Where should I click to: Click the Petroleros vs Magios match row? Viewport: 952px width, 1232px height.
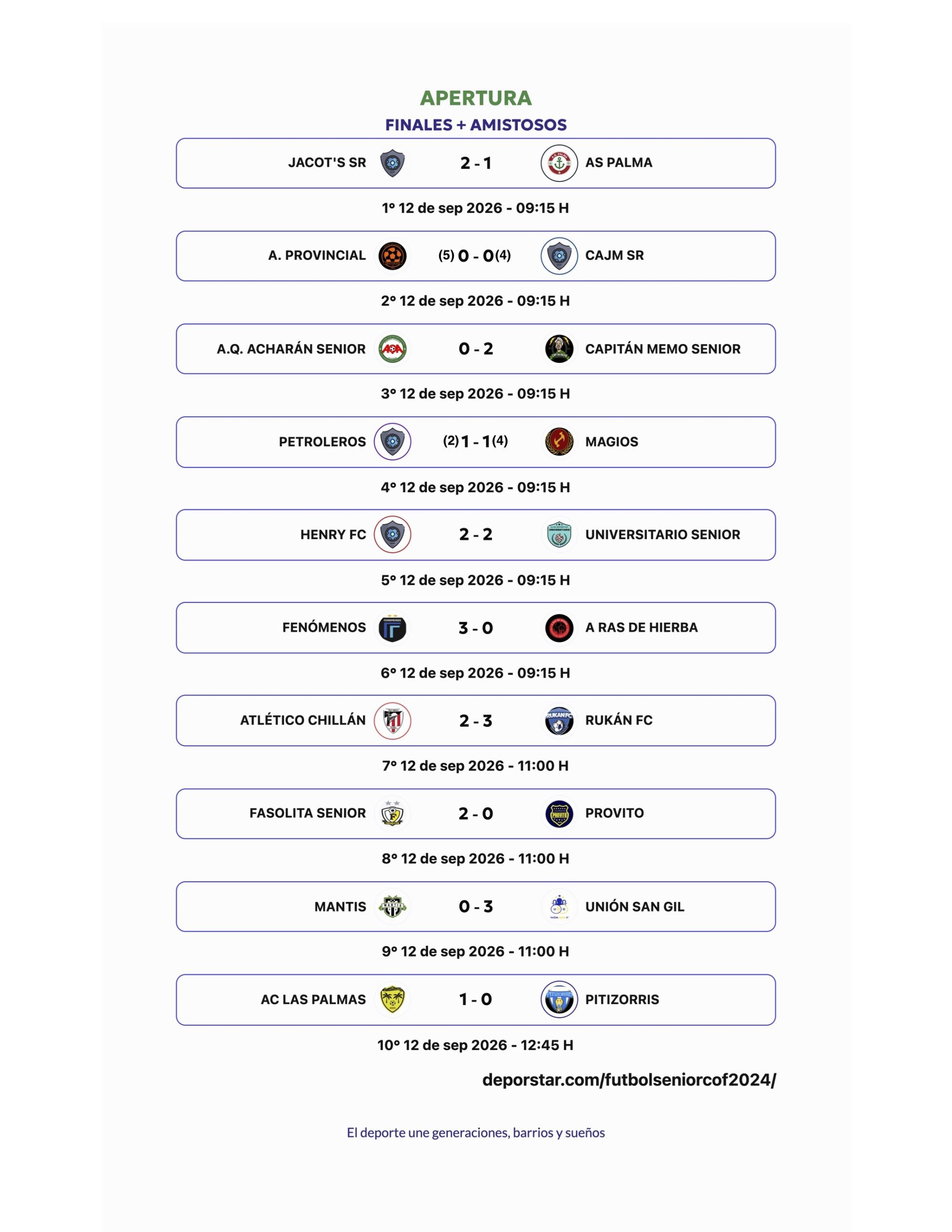point(476,442)
